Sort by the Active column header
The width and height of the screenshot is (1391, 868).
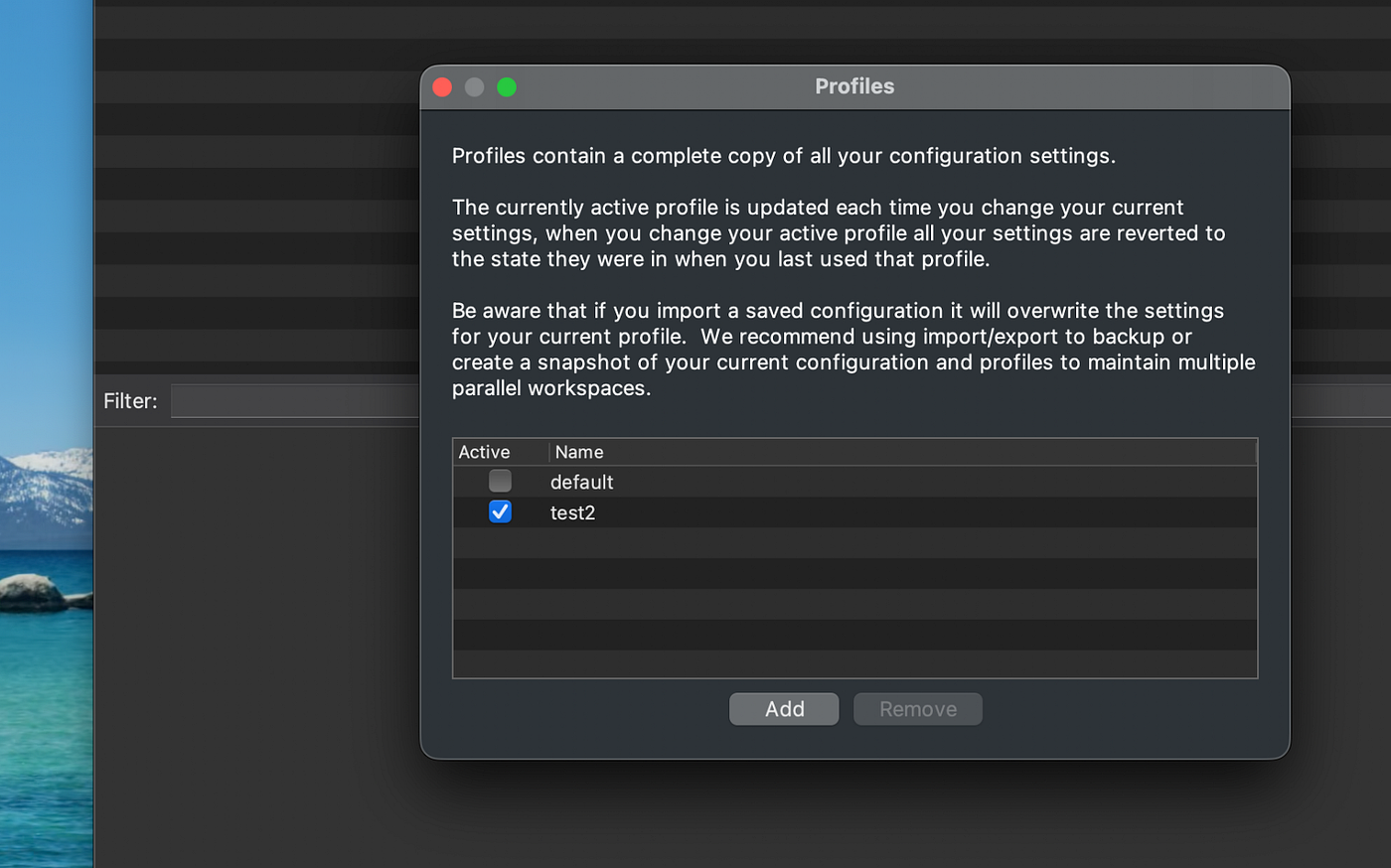click(x=484, y=452)
